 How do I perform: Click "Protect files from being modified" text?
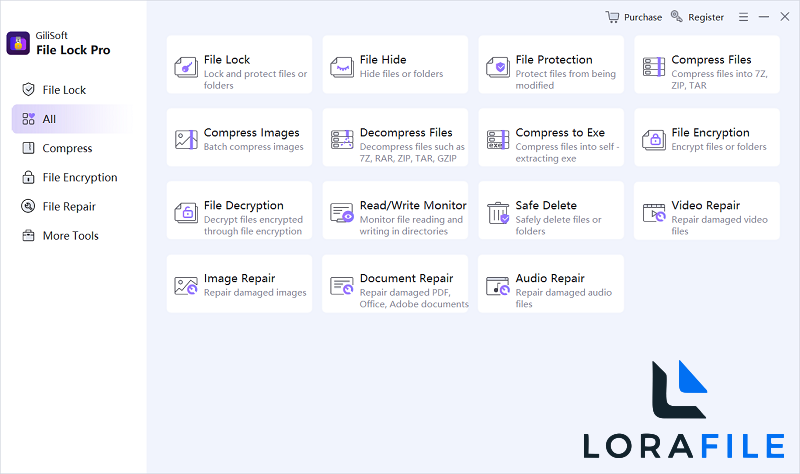(565, 80)
